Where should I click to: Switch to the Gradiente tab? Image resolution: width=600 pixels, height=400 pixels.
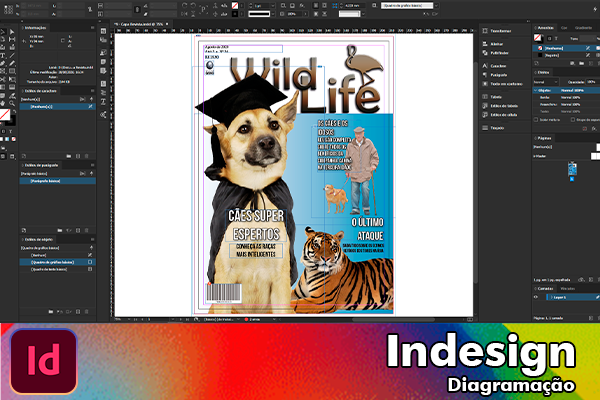pos(584,28)
